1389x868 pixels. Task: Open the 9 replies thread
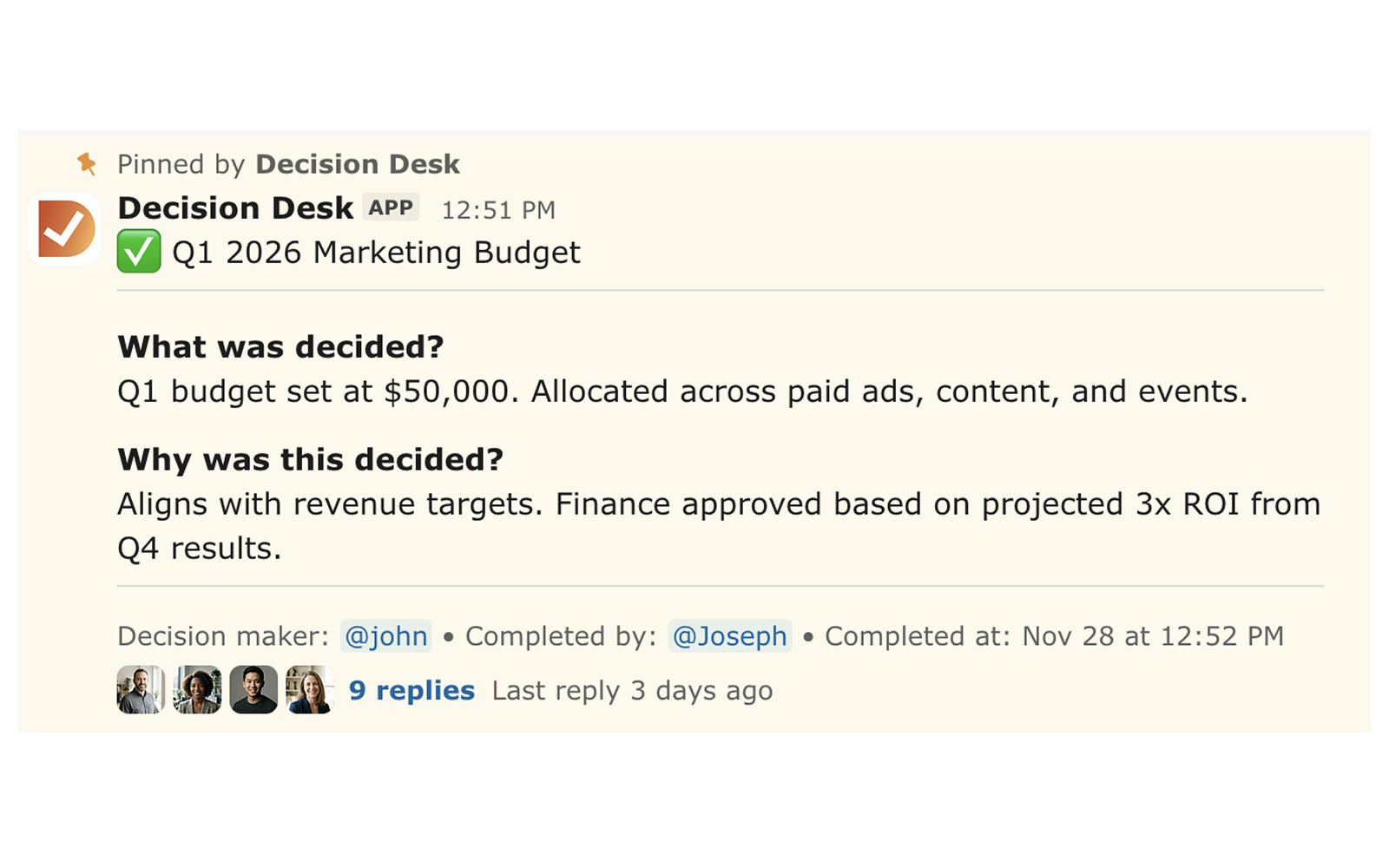[x=411, y=691]
